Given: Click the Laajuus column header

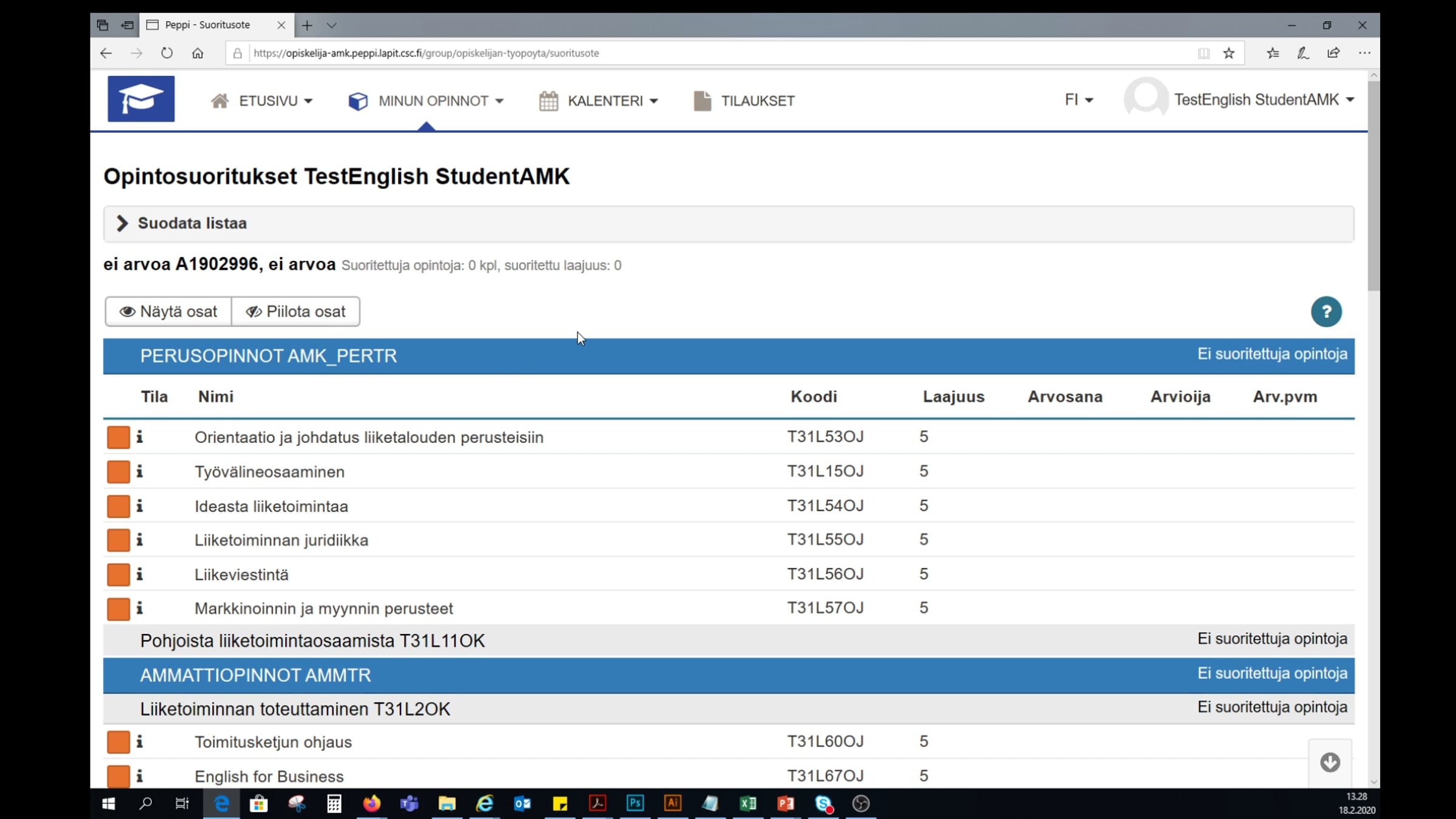Looking at the screenshot, I should coord(954,397).
